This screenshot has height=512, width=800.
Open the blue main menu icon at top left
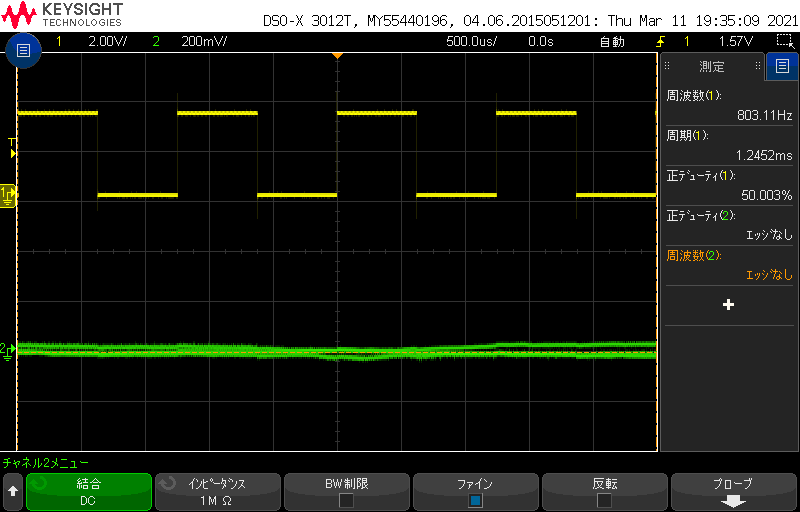pyautogui.click(x=23, y=50)
